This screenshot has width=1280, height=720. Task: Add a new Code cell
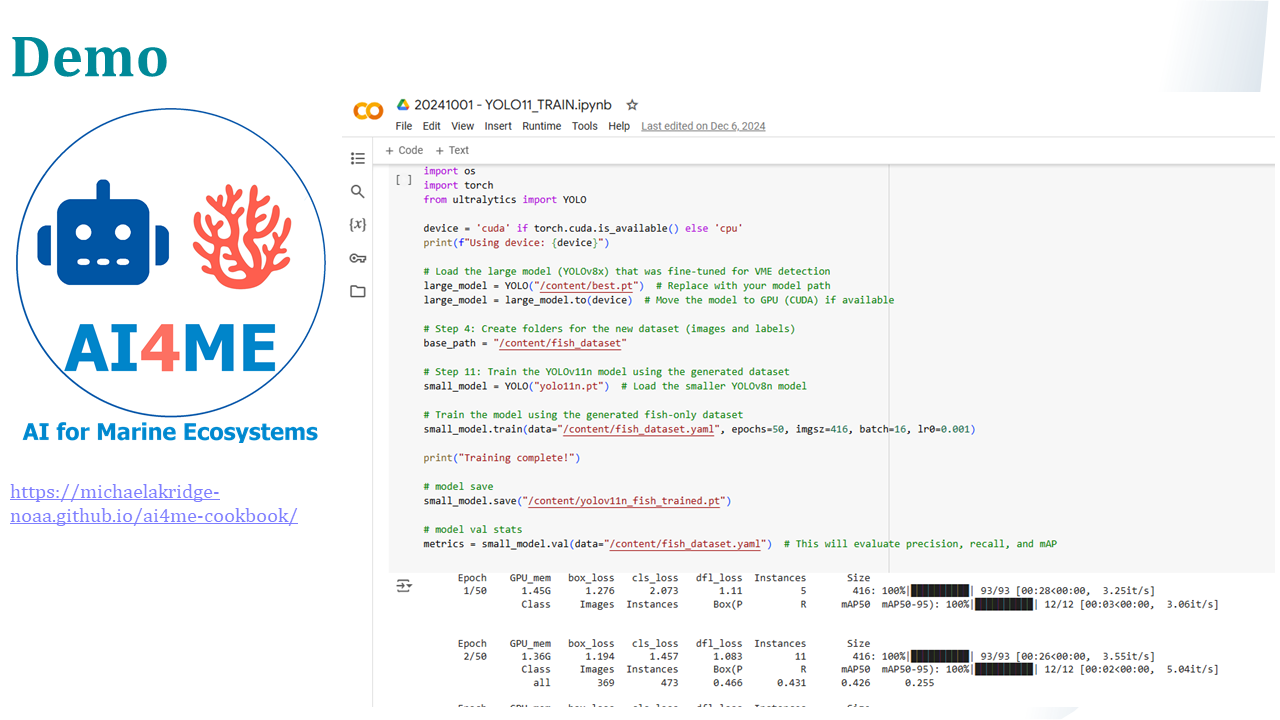(x=404, y=150)
